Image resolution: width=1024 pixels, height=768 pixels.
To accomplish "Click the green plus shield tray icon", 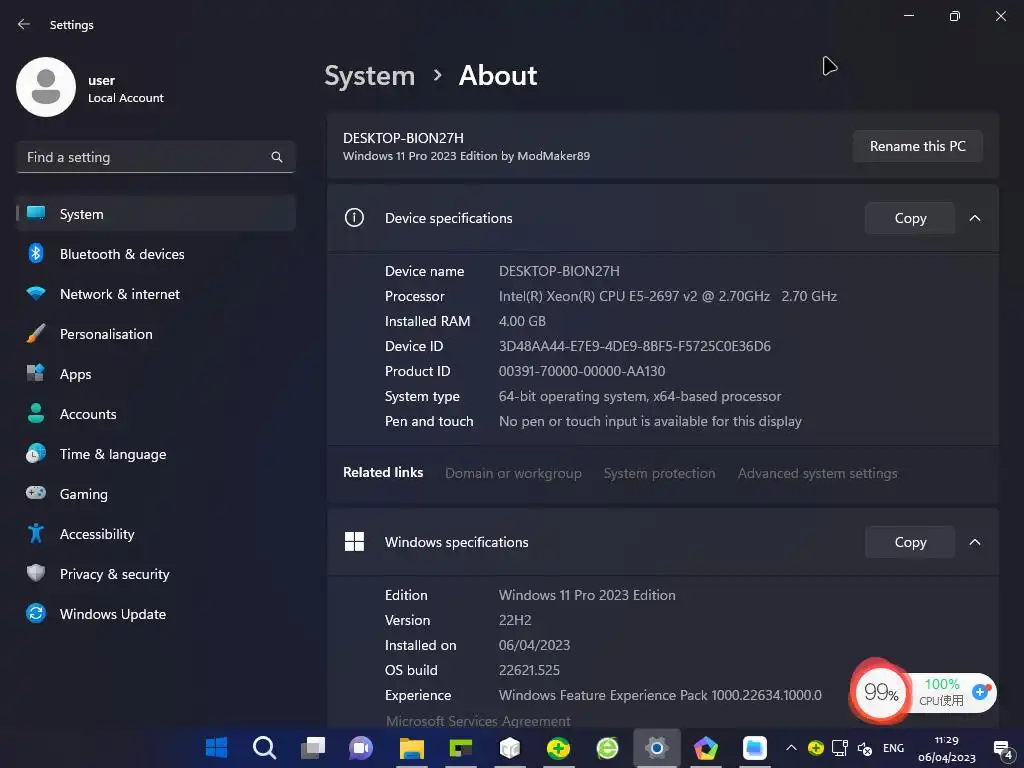I will 816,748.
